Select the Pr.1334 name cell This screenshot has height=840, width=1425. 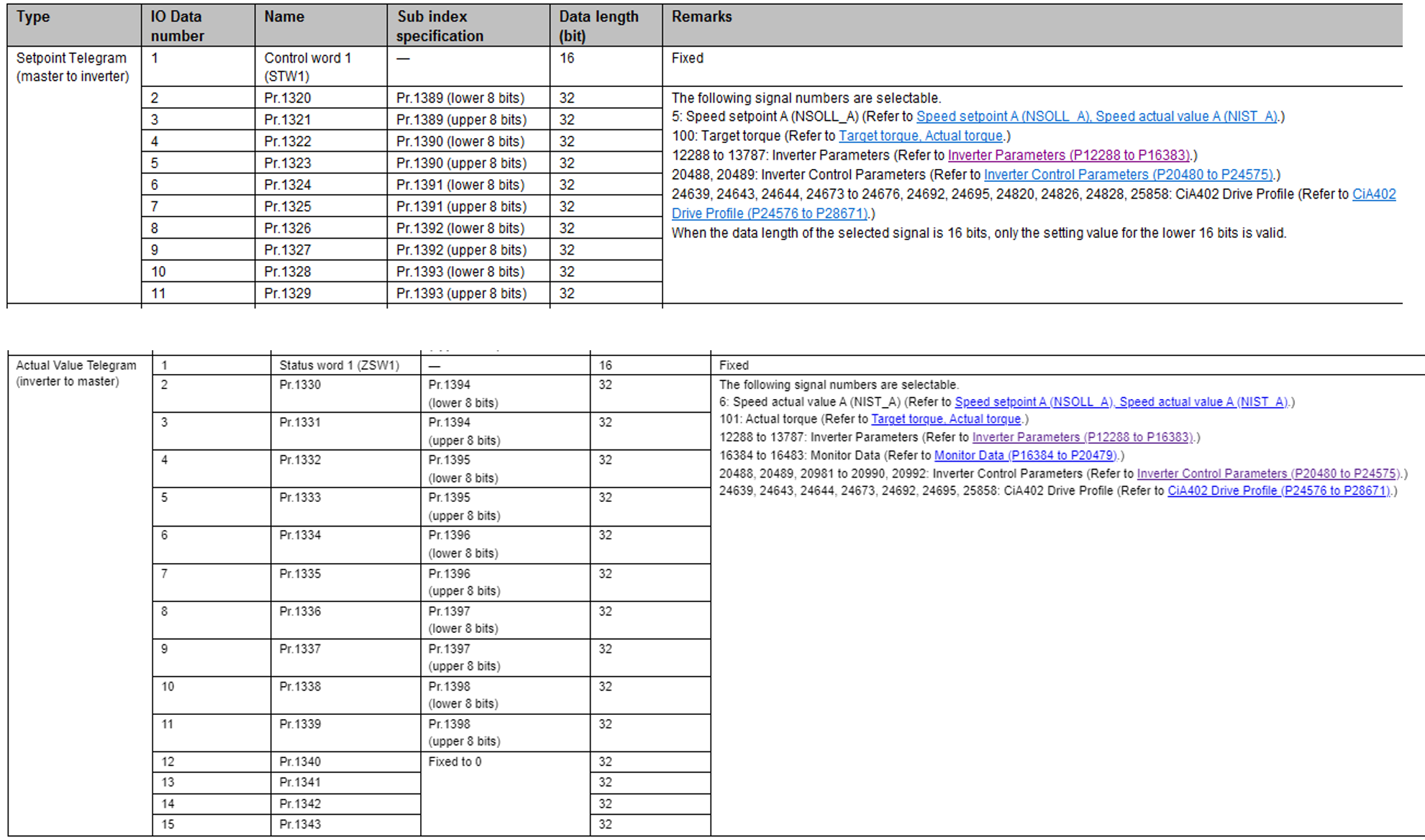pos(345,544)
